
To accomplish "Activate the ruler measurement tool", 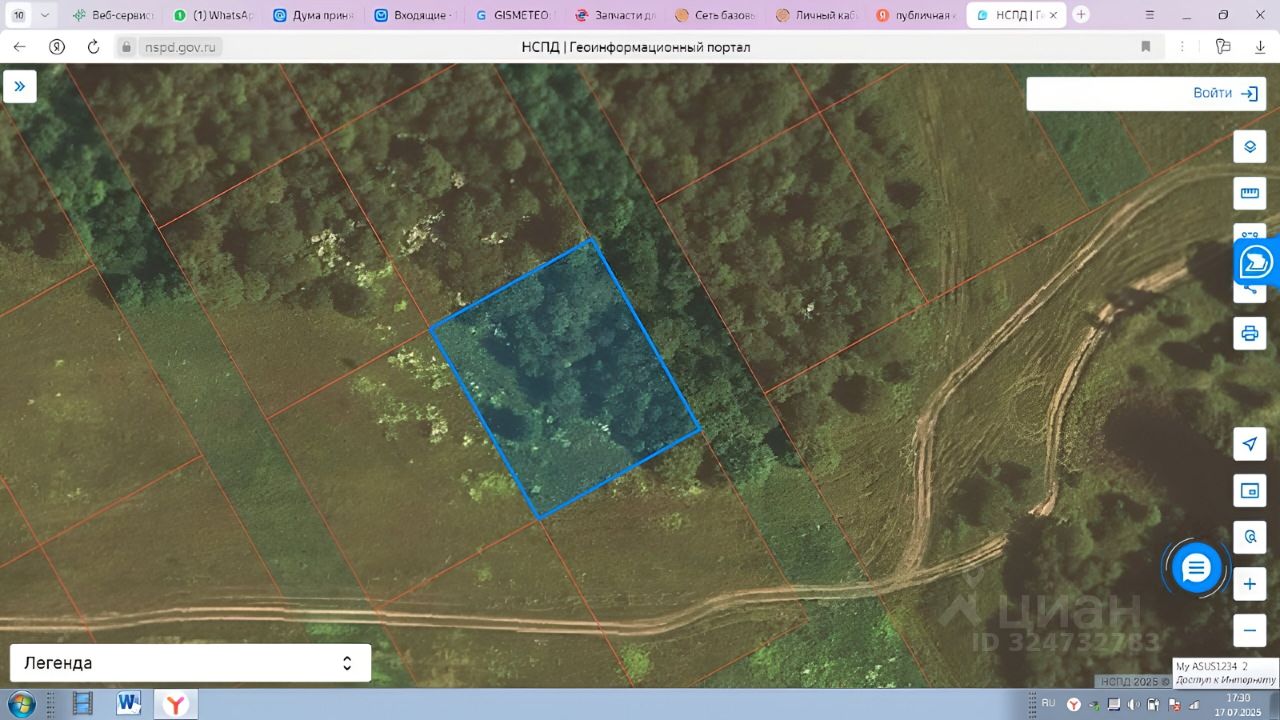I will [1249, 192].
